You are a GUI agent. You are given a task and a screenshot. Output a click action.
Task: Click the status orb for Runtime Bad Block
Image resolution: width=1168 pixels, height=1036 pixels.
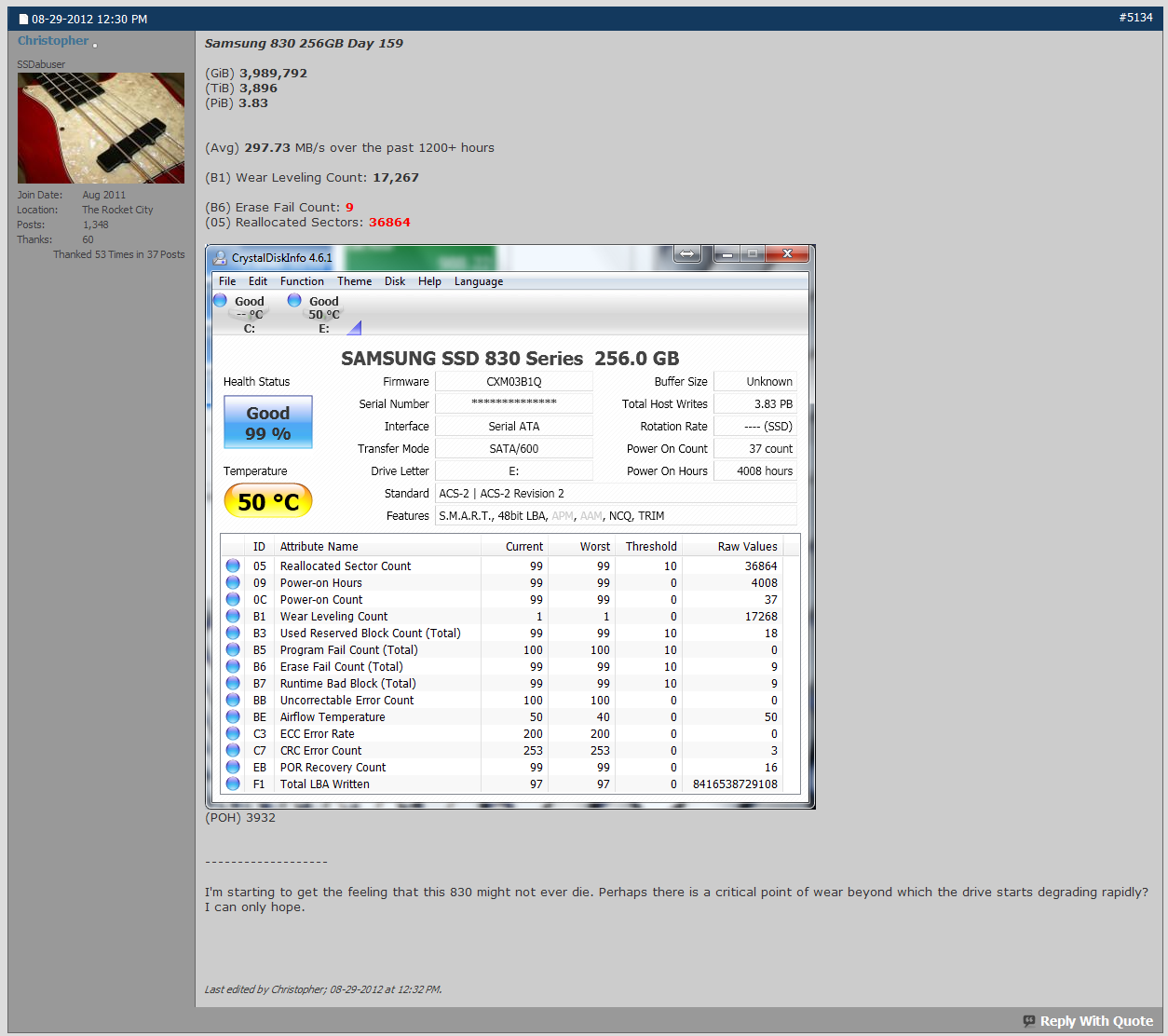tap(233, 683)
